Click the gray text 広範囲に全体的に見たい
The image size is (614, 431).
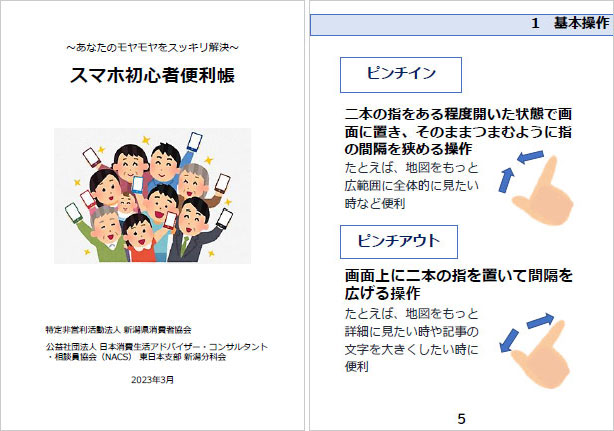tap(412, 185)
